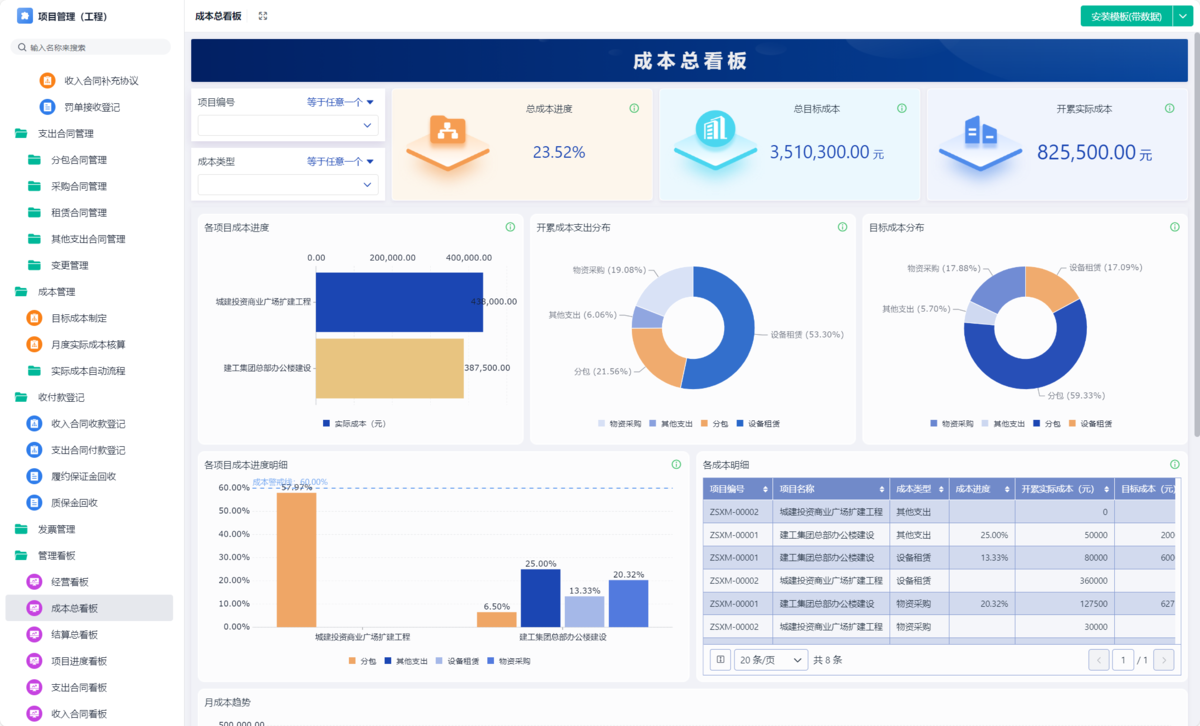Open the 等于任意一个 condition for 项目编号
This screenshot has height=726, width=1200.
pos(340,102)
